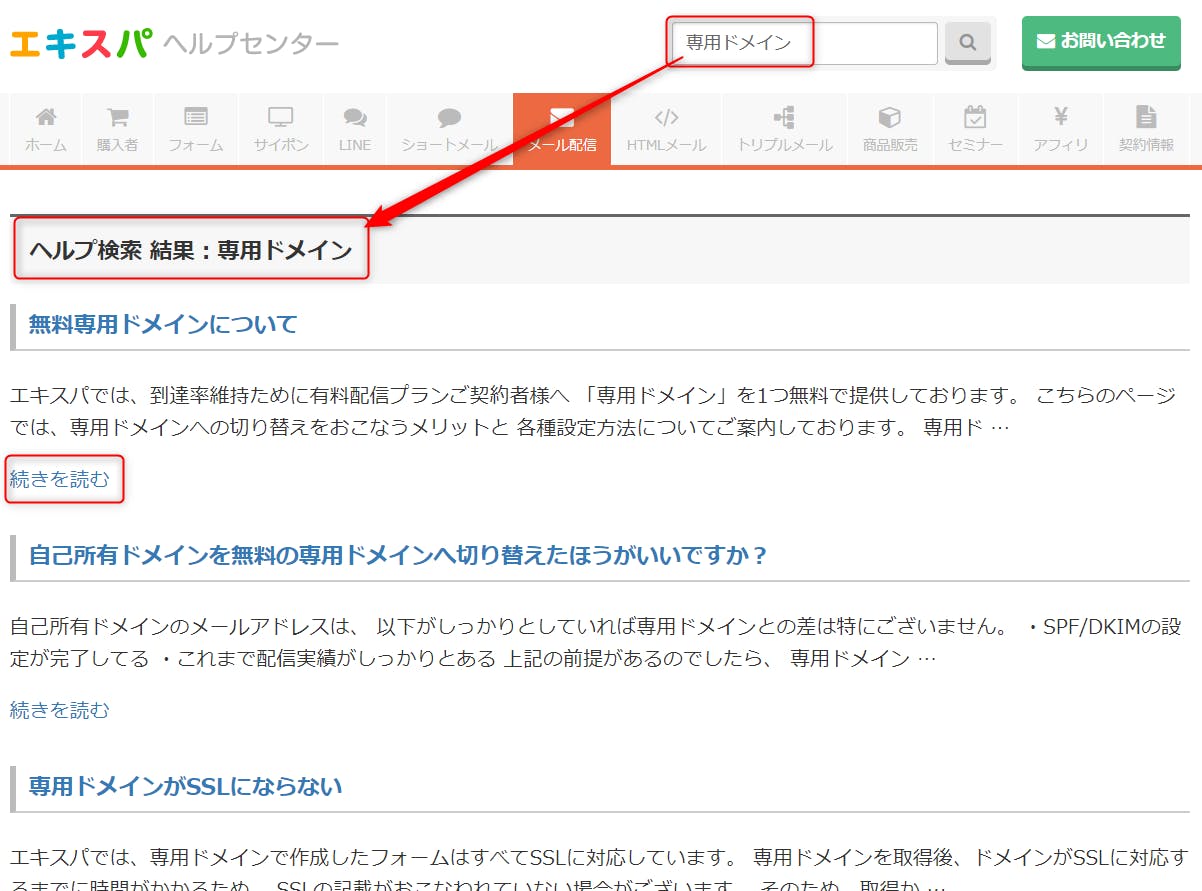The height and width of the screenshot is (891, 1202).
Task: Select the サイポン monitor icon tab
Action: [281, 129]
